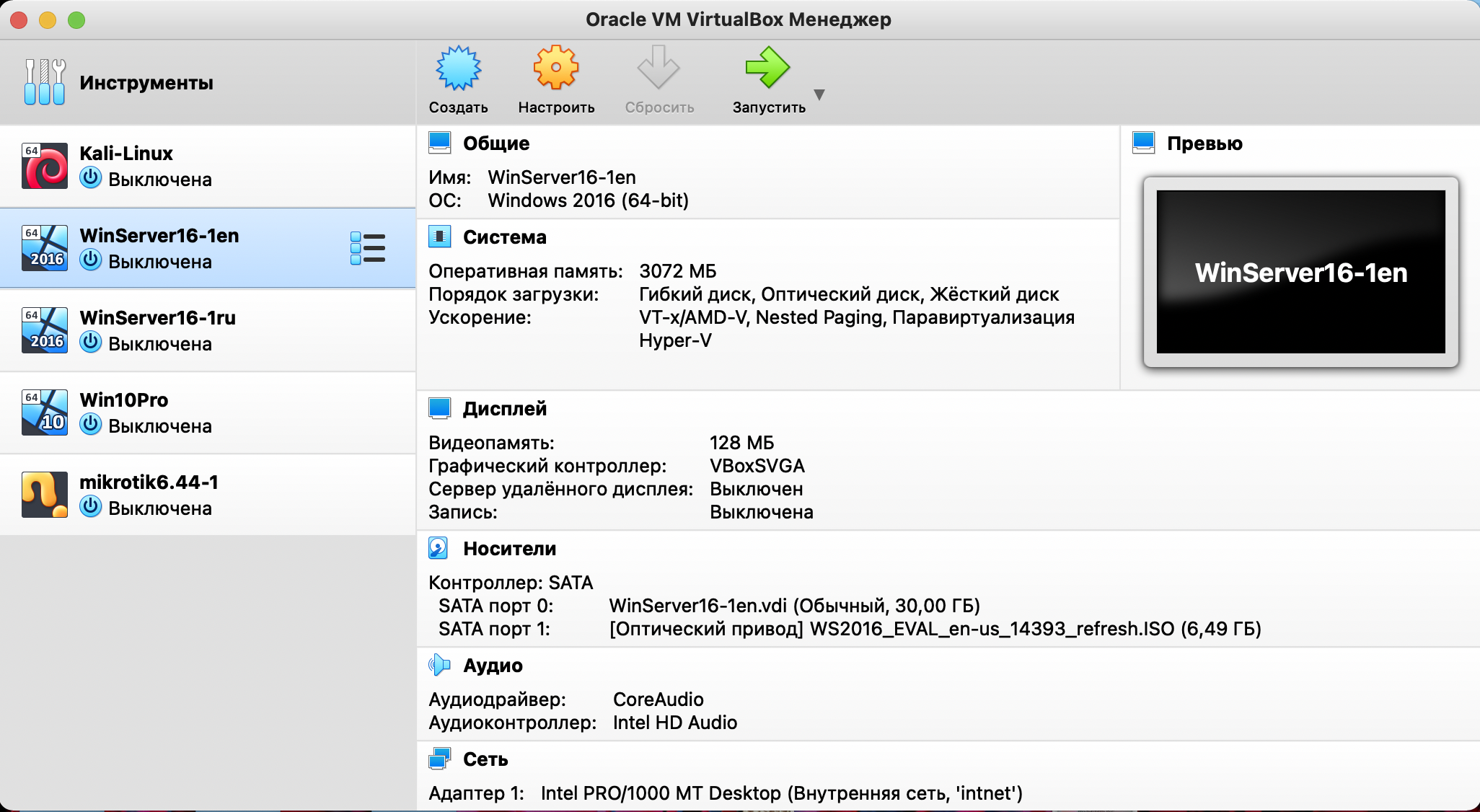
Task: Click the "WinServer16-1en" name value in Общие
Action: (x=562, y=177)
